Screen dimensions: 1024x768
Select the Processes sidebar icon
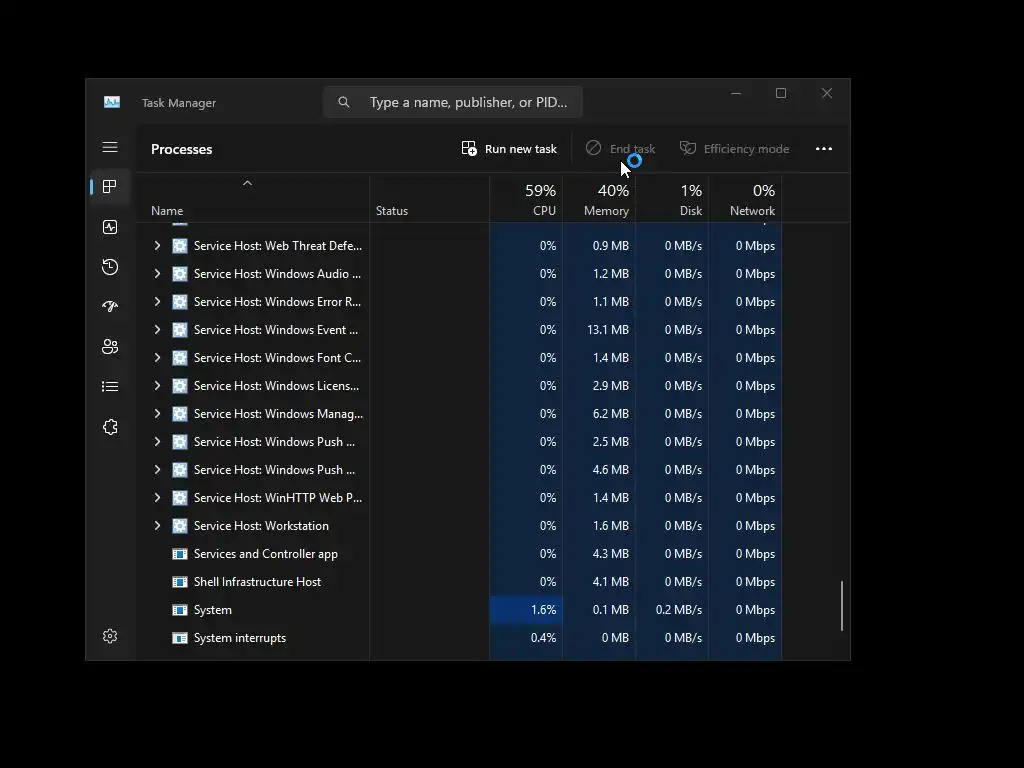[110, 187]
